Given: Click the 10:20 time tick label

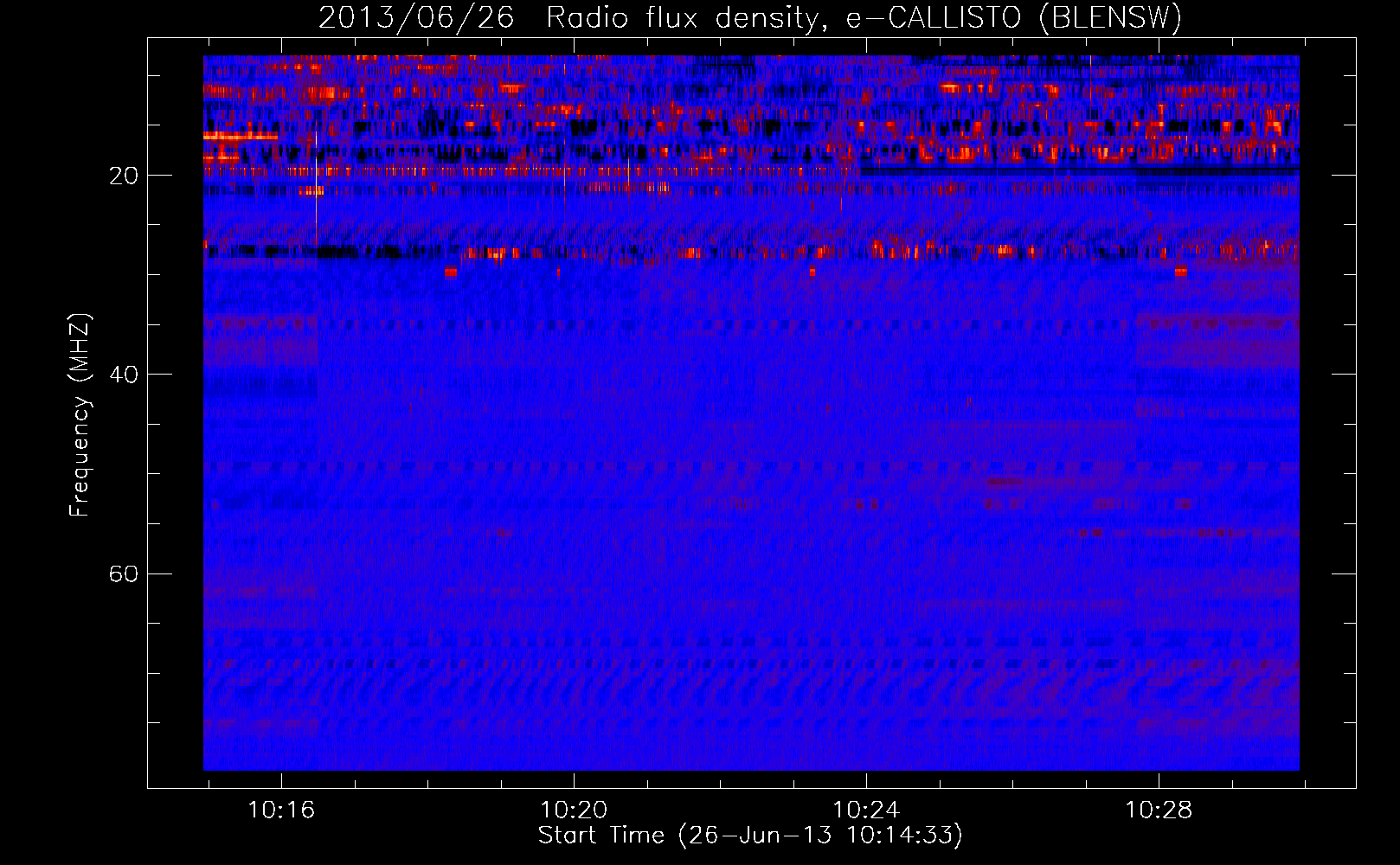Looking at the screenshot, I should click(574, 811).
